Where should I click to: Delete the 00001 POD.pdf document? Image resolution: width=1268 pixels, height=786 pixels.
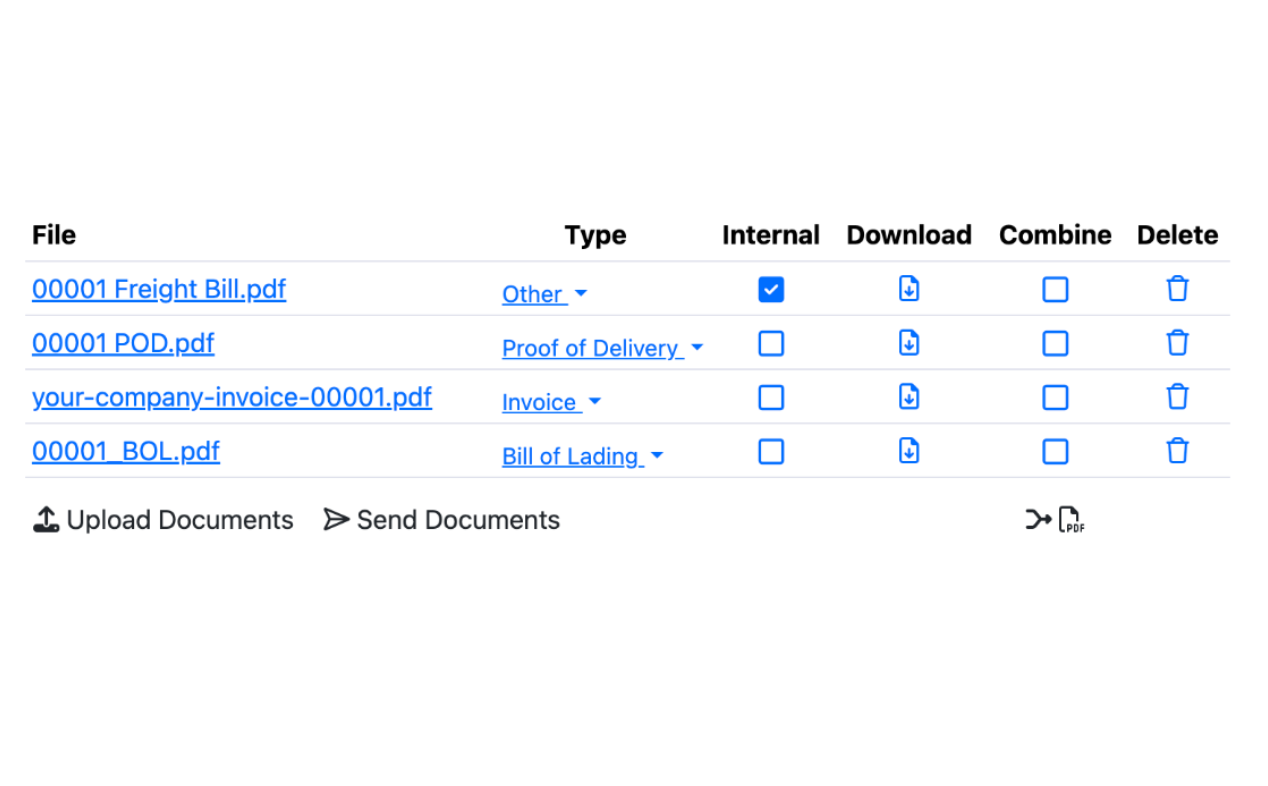pos(1177,343)
